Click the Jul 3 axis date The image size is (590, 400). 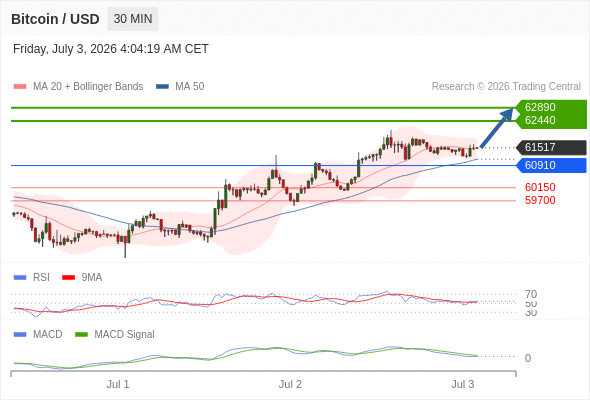pyautogui.click(x=463, y=384)
